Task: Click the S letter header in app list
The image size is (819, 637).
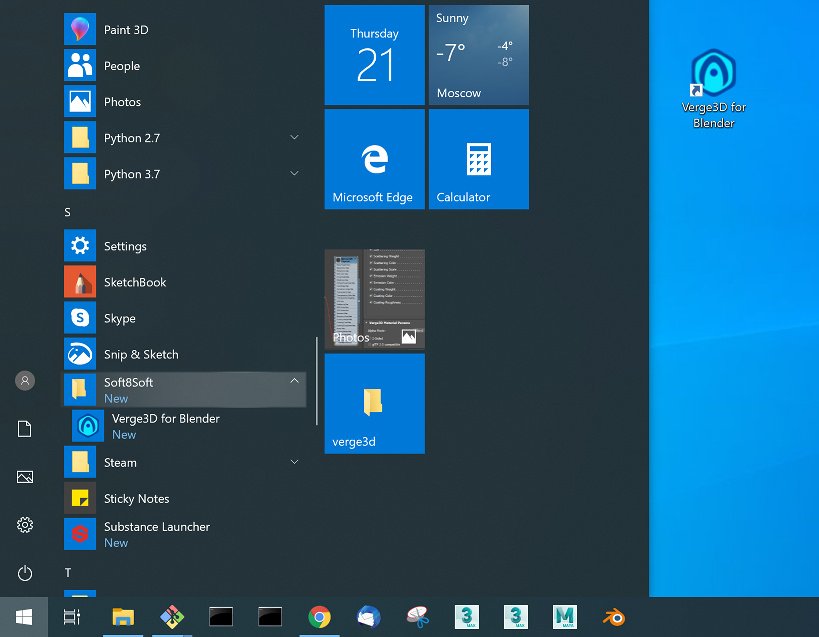Action: click(x=67, y=212)
